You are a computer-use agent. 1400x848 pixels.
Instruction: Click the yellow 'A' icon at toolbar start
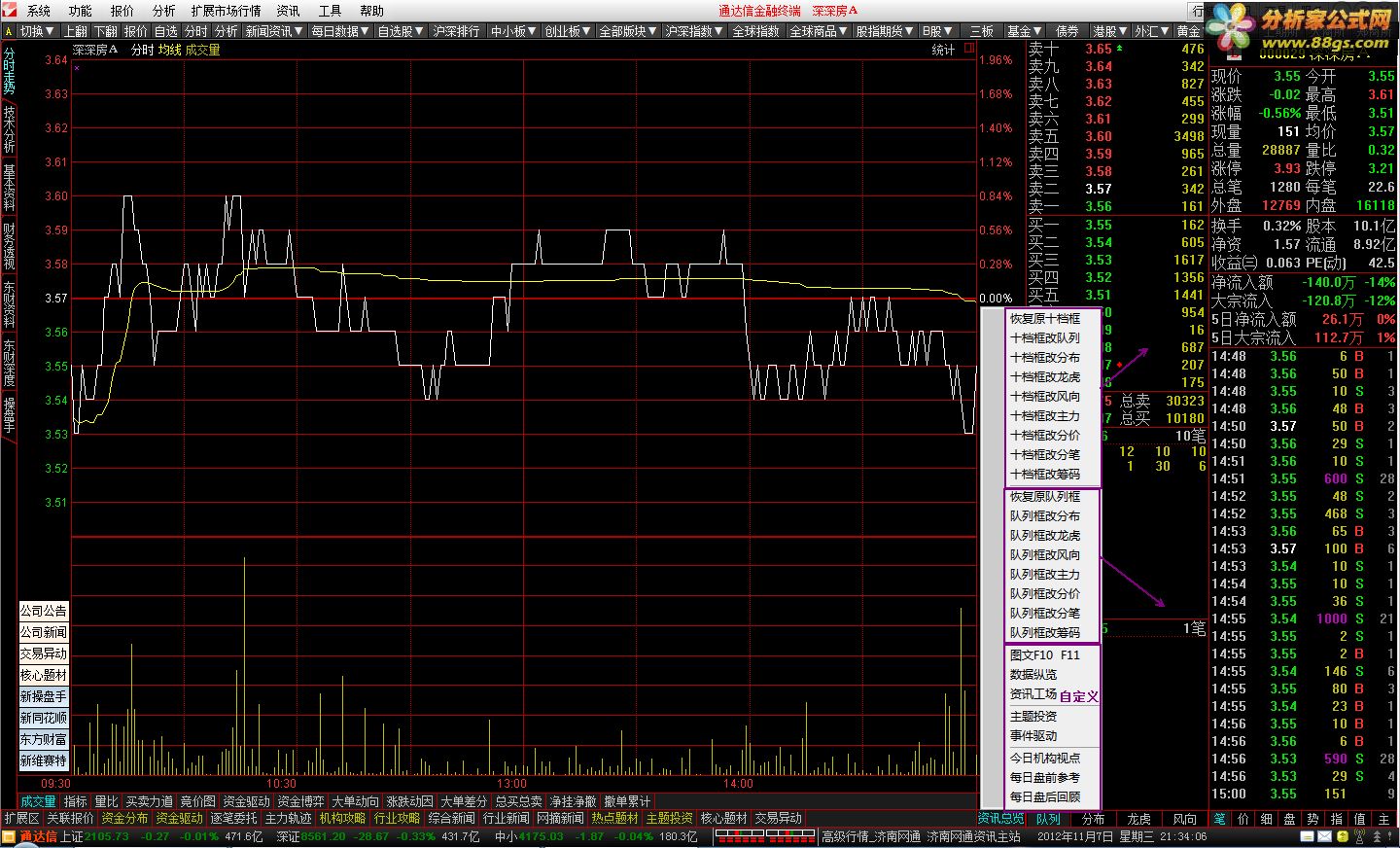pyautogui.click(x=9, y=31)
